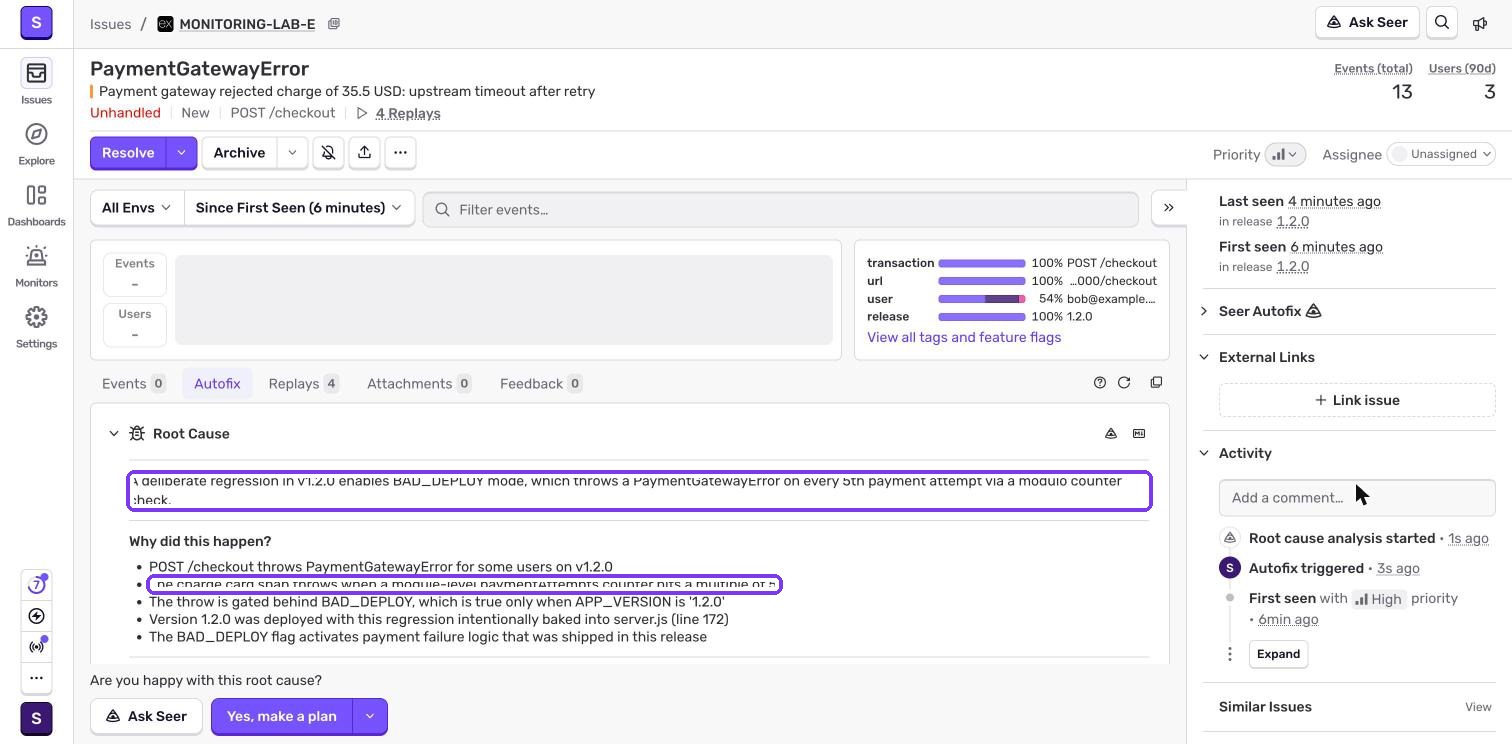Open the Since First Seen time dropdown
The height and width of the screenshot is (744, 1512).
299,208
